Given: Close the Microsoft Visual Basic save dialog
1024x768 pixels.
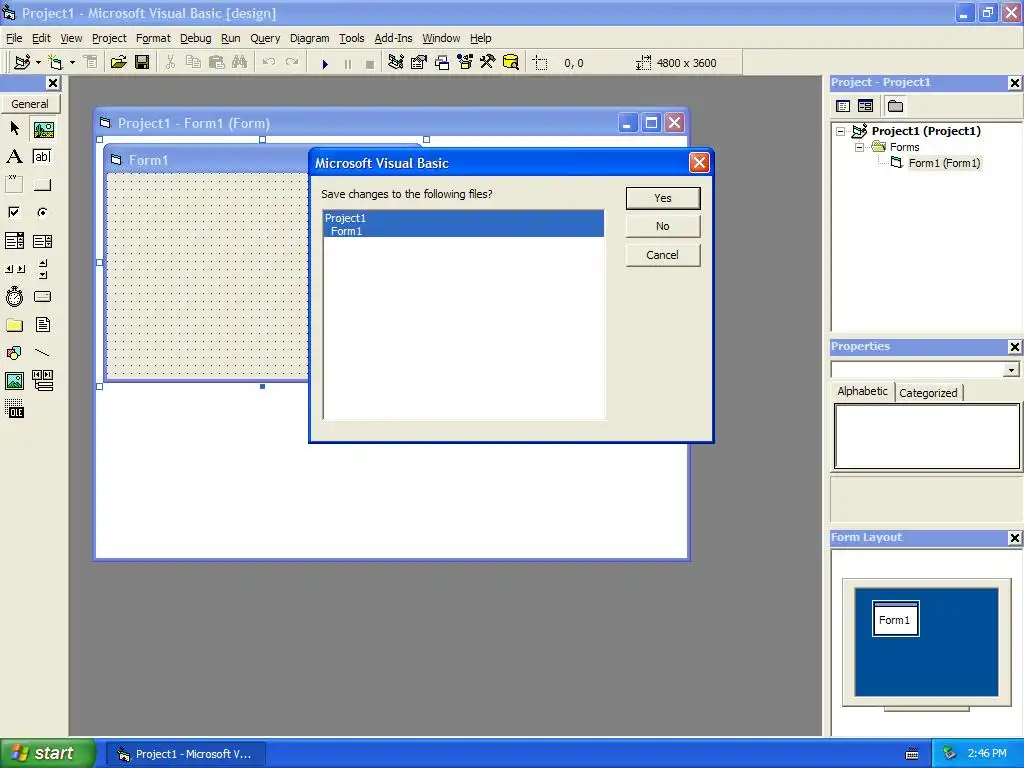Looking at the screenshot, I should [699, 163].
